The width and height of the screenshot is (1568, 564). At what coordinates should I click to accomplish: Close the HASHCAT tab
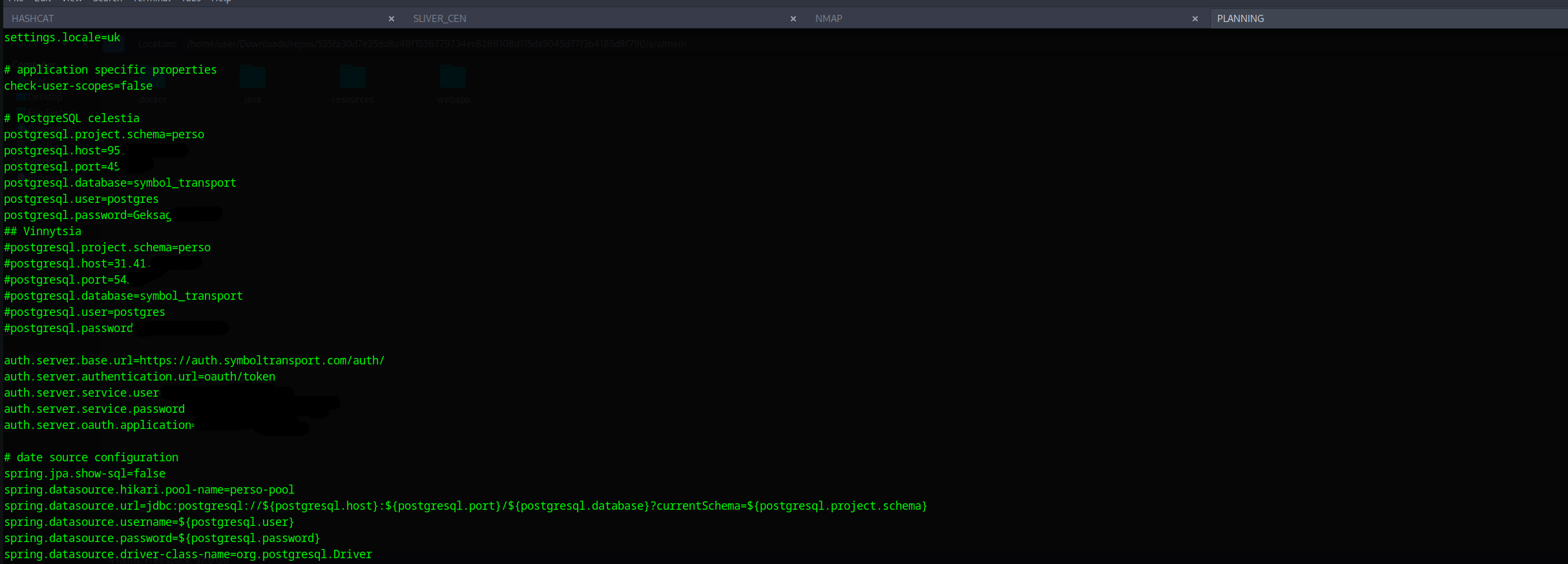click(392, 19)
